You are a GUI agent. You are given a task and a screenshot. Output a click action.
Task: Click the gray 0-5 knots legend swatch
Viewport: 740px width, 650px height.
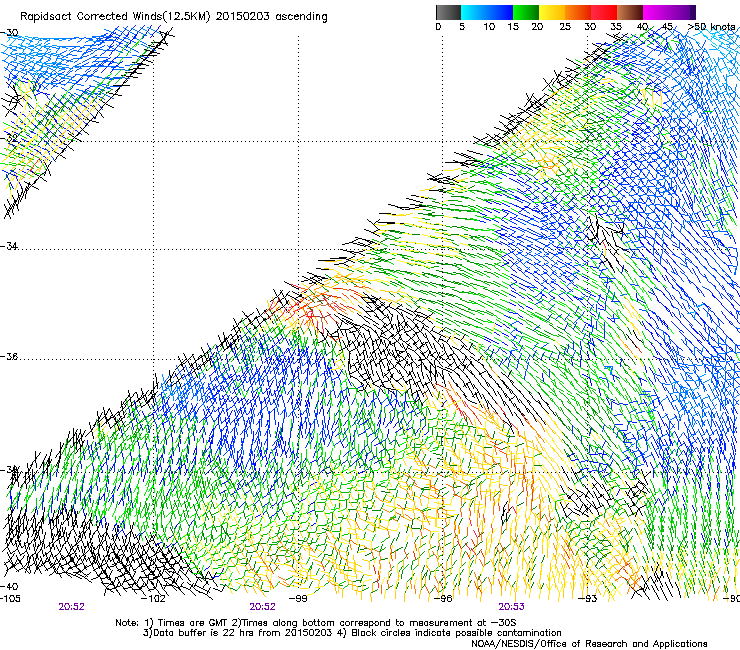pyautogui.click(x=448, y=12)
